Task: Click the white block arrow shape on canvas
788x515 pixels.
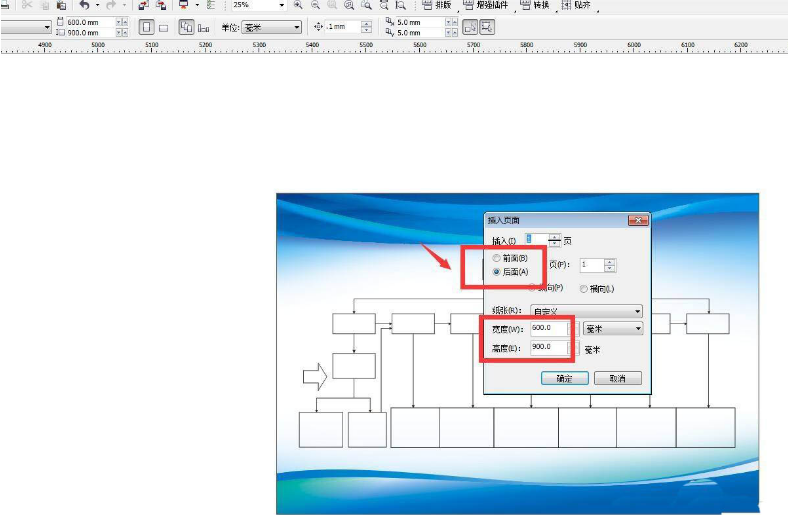Action: tap(315, 376)
